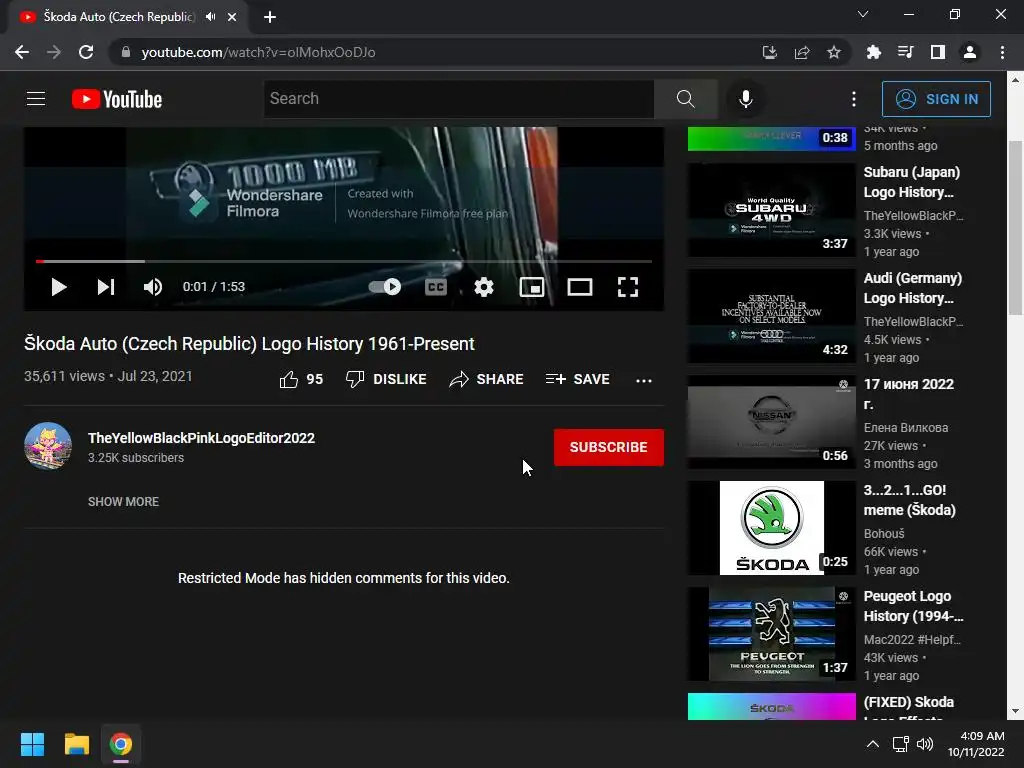Viewport: 1024px width, 768px height.
Task: Open more actions ellipsis below video
Action: pyautogui.click(x=644, y=380)
